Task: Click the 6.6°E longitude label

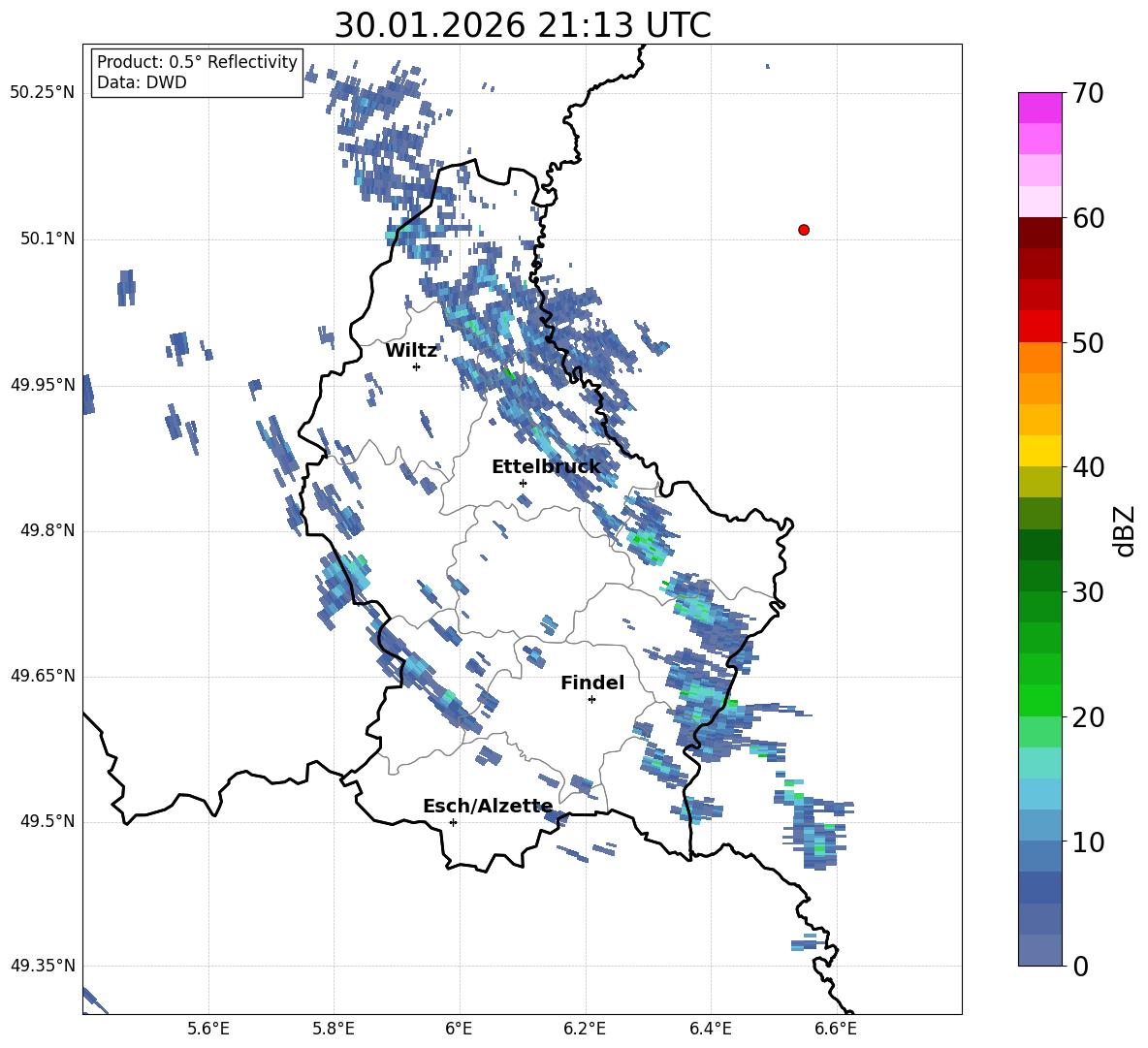Action: 836,1029
